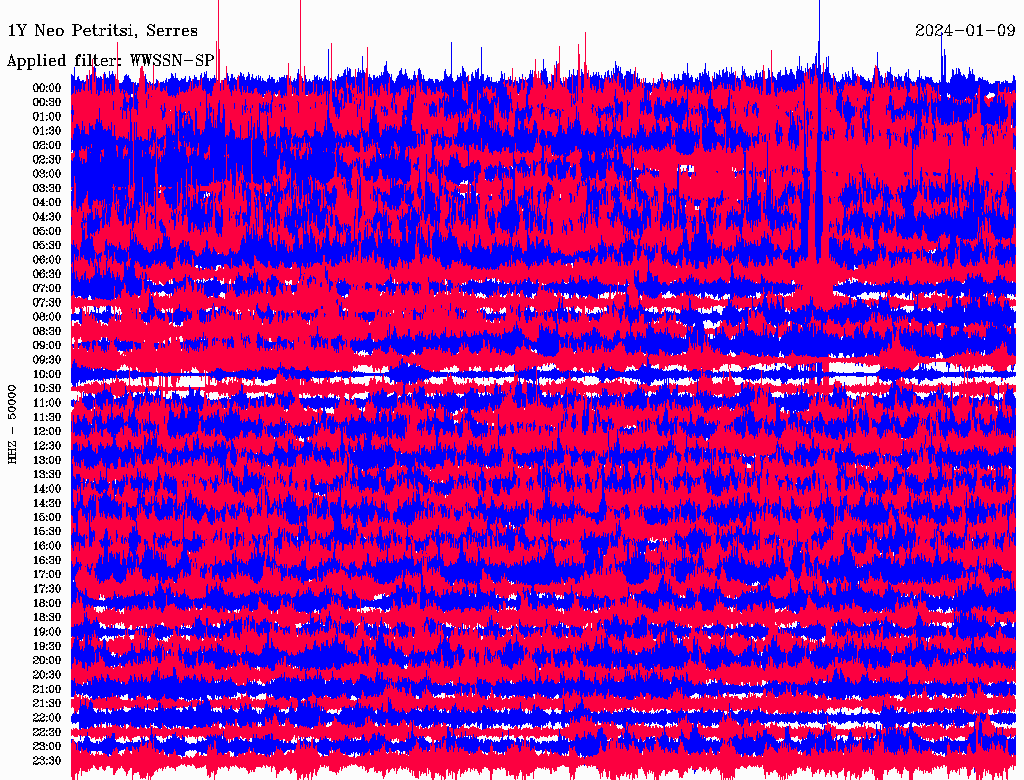1024x780 pixels.
Task: Click the 06:00 time label
Action: (47, 260)
